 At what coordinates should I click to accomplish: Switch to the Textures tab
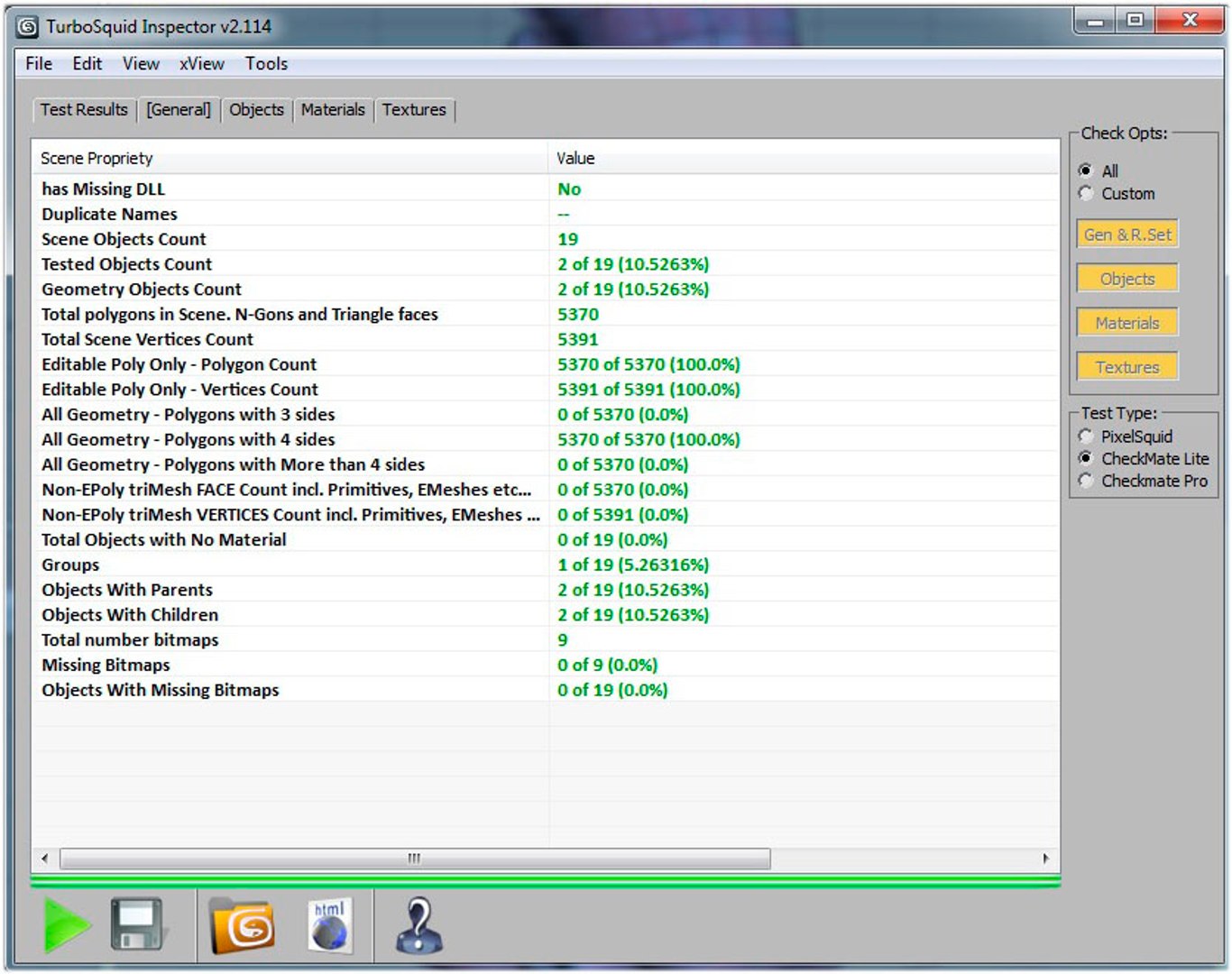[414, 110]
